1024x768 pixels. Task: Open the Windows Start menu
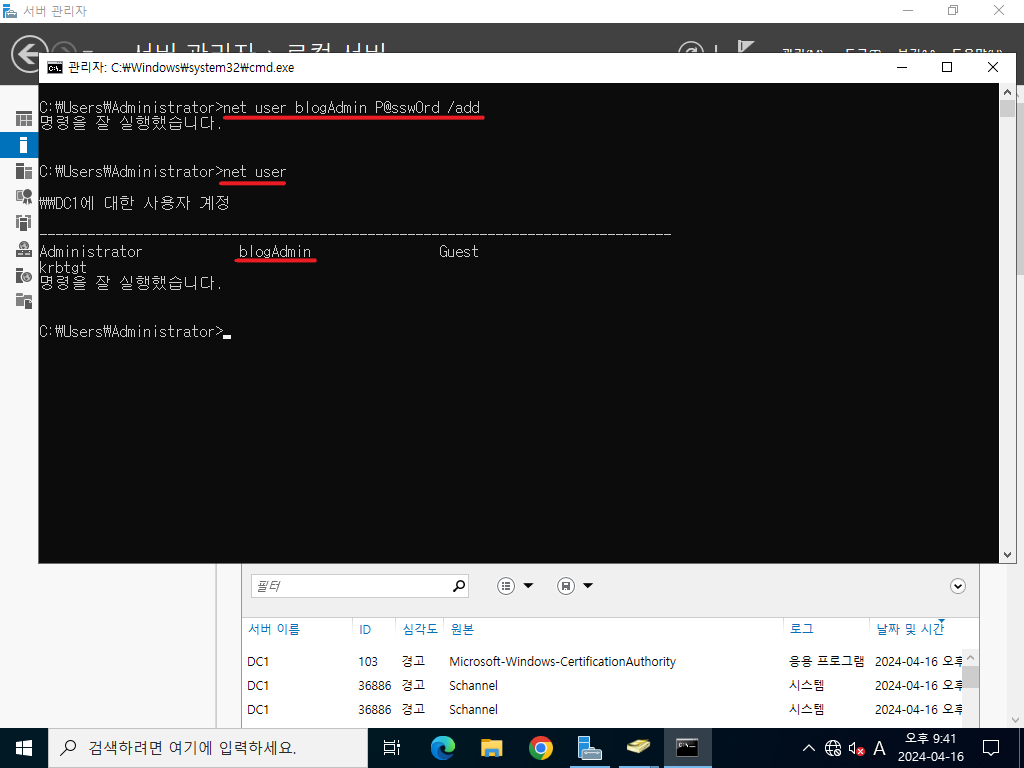[24, 748]
